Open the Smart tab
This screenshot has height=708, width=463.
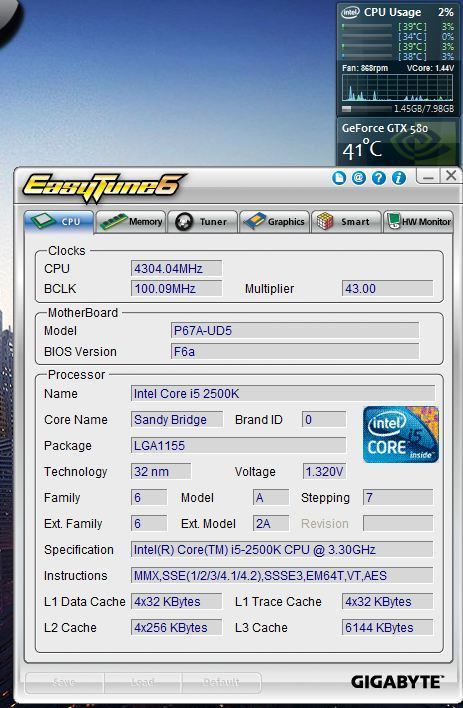pos(346,222)
